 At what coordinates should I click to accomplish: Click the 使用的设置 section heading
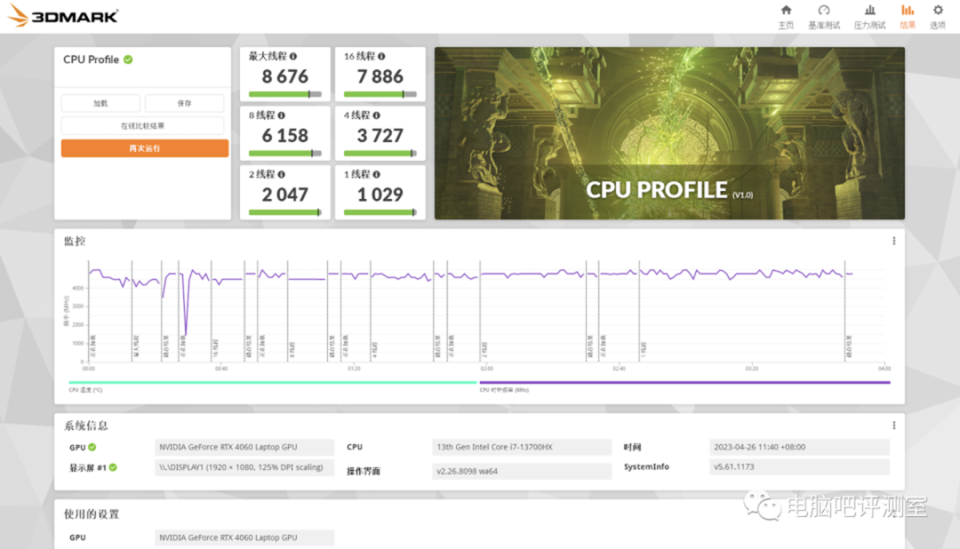[92, 514]
